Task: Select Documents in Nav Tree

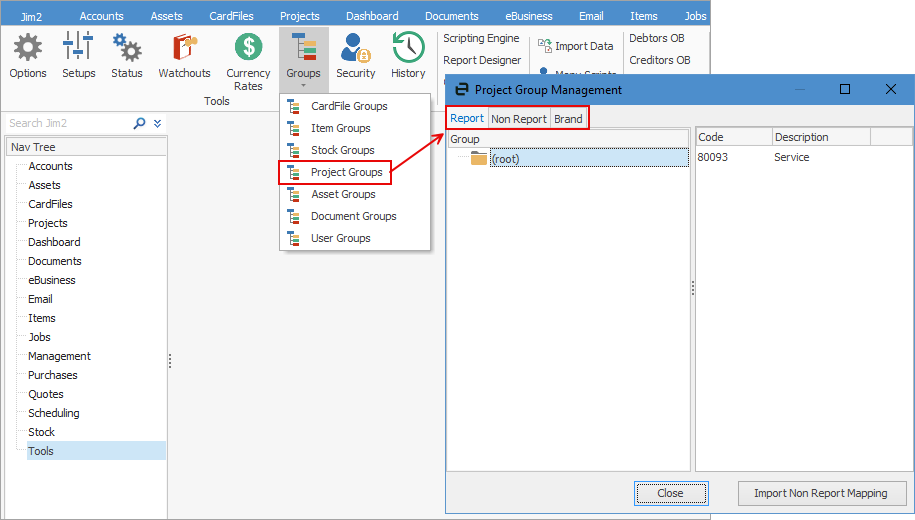Action: click(55, 261)
